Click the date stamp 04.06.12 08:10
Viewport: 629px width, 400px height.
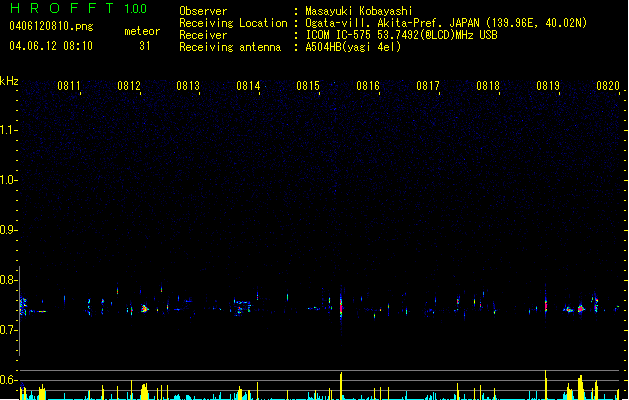[x=51, y=46]
